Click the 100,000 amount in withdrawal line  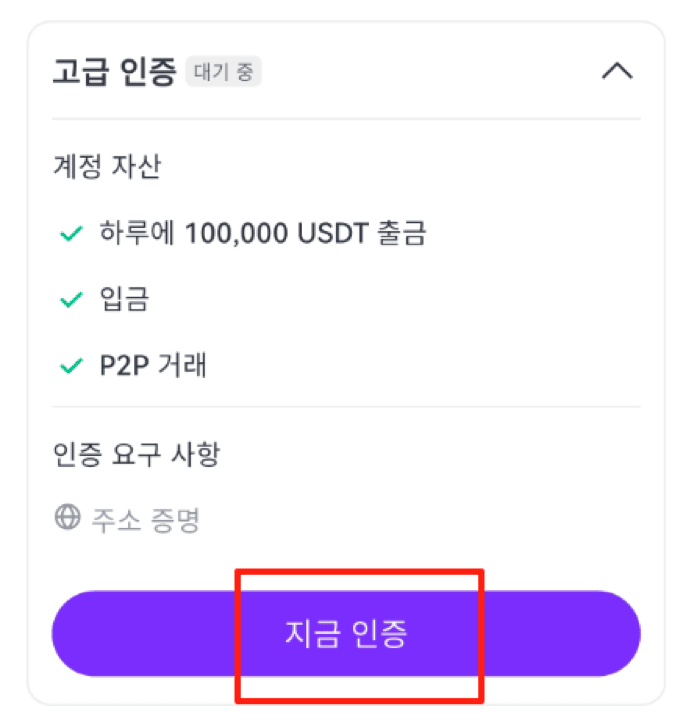pos(236,233)
